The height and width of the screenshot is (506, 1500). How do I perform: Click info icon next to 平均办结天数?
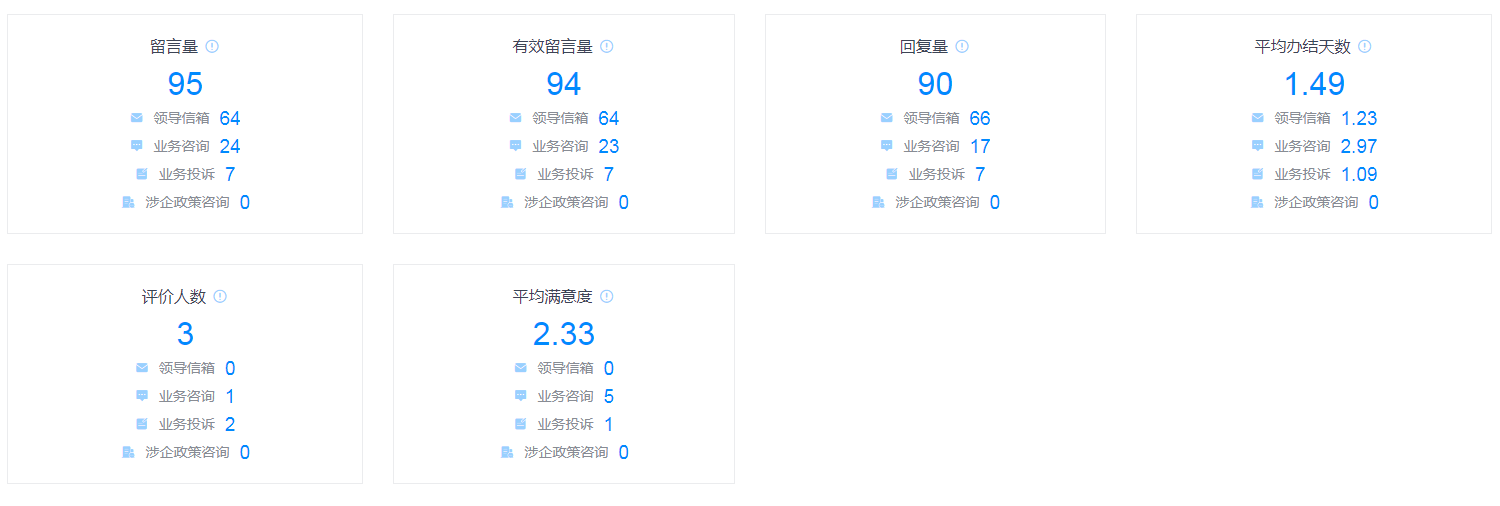coord(1365,46)
